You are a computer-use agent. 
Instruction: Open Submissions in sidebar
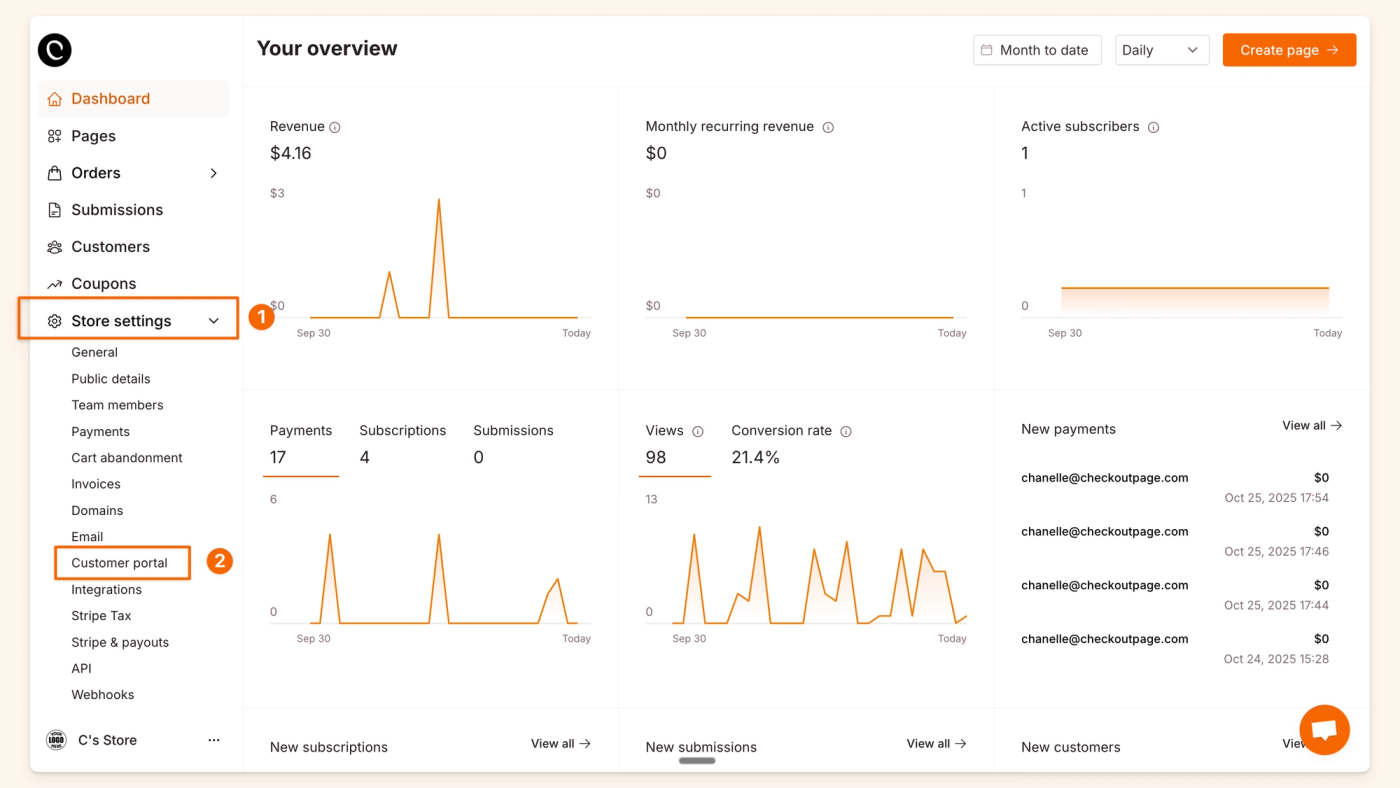(133, 210)
